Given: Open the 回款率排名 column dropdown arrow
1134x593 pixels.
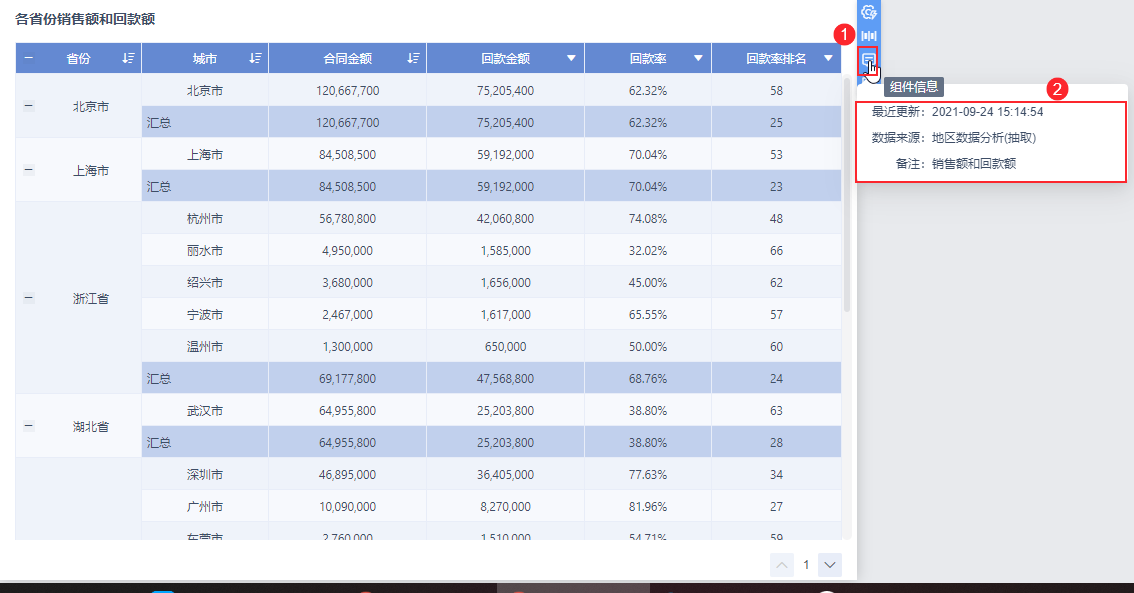Looking at the screenshot, I should click(x=828, y=59).
